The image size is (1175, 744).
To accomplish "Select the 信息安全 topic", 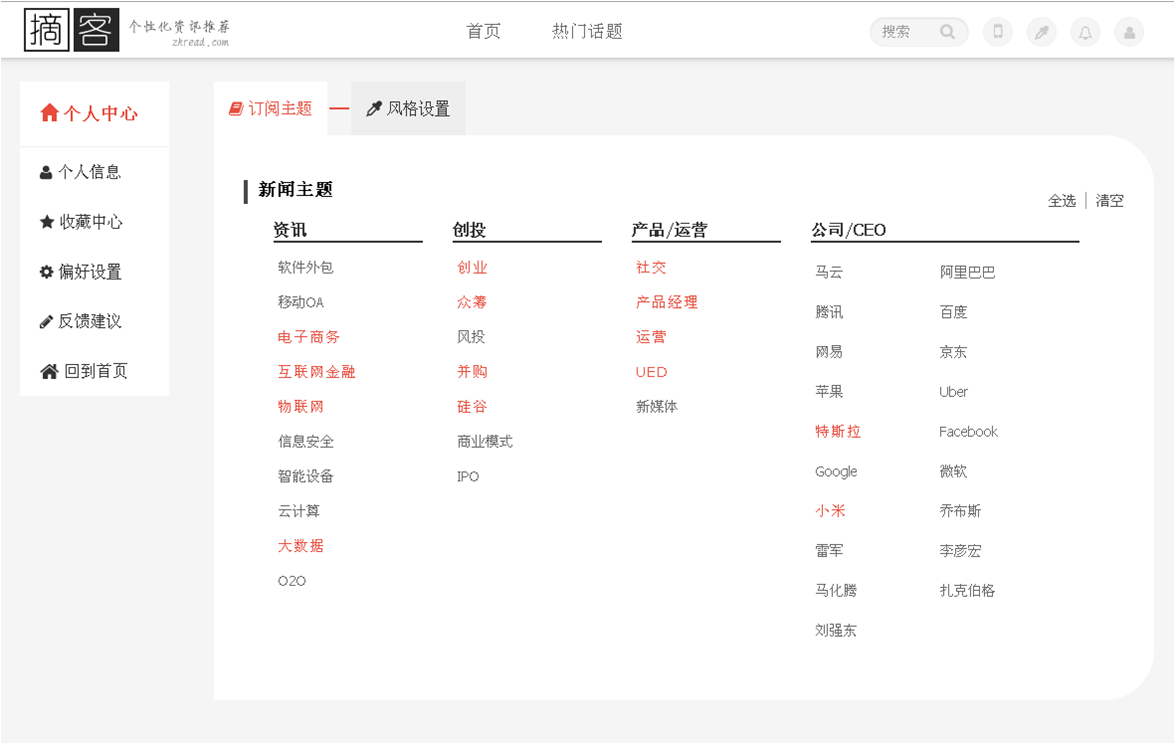I will pos(306,441).
